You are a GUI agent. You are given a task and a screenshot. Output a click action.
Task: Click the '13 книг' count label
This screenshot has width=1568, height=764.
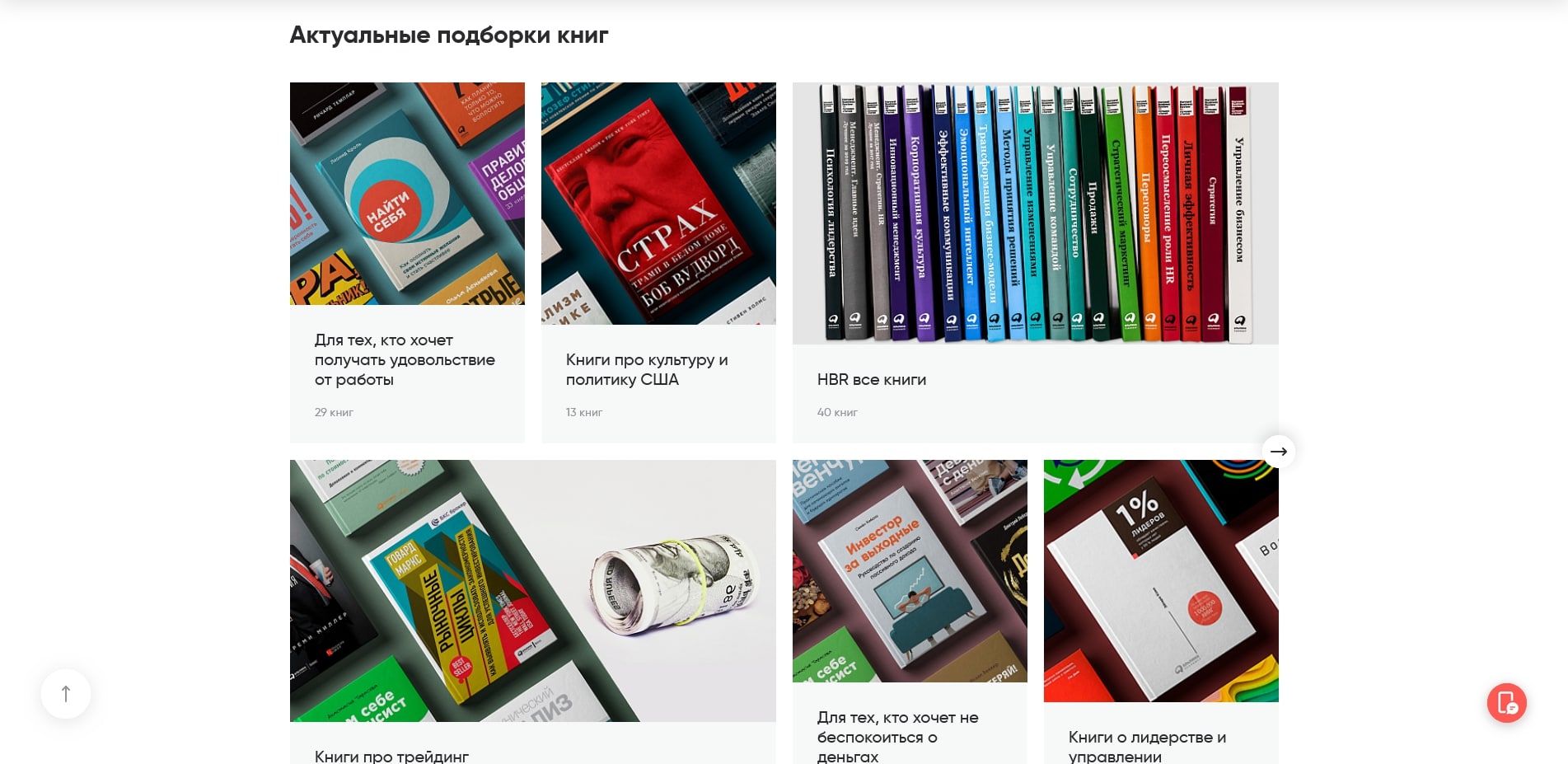[x=584, y=412]
